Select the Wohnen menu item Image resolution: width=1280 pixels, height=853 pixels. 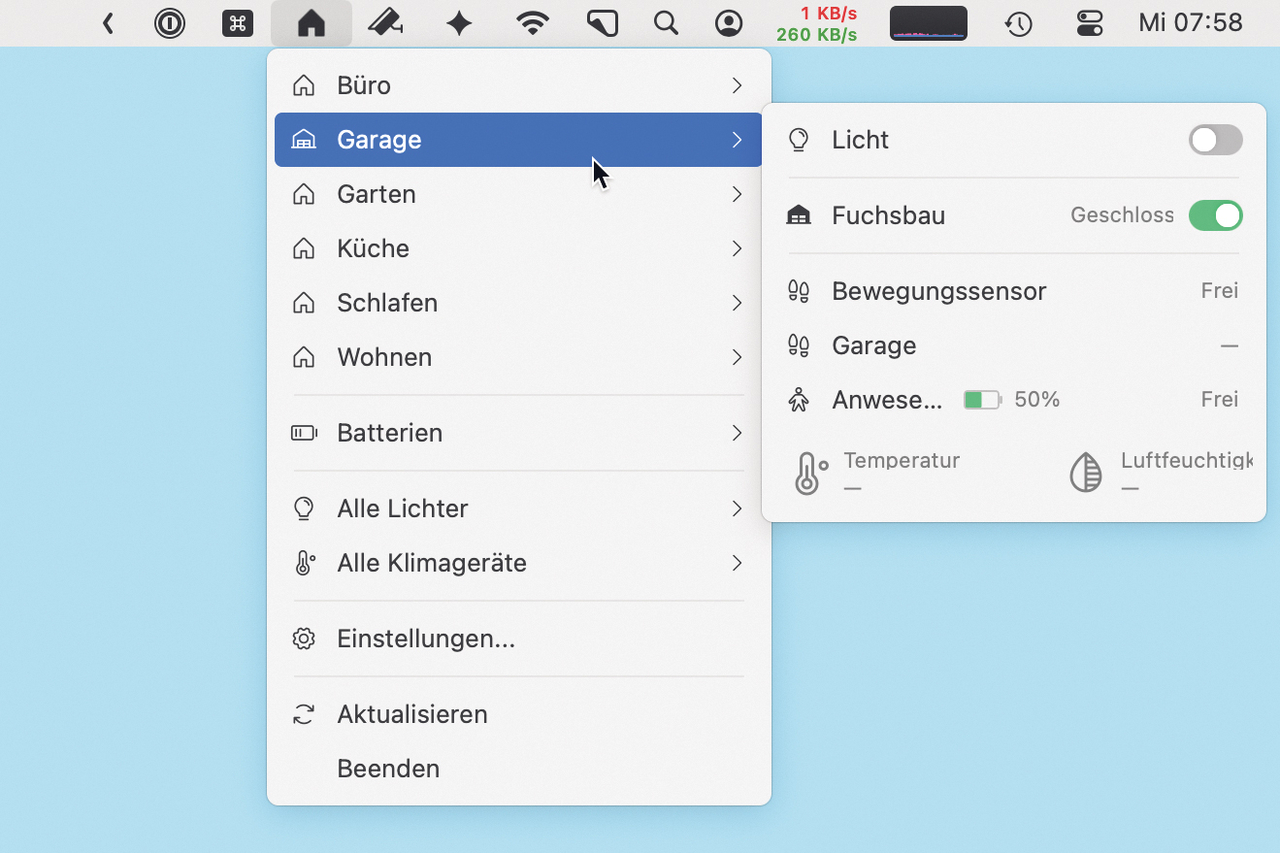[x=518, y=357]
